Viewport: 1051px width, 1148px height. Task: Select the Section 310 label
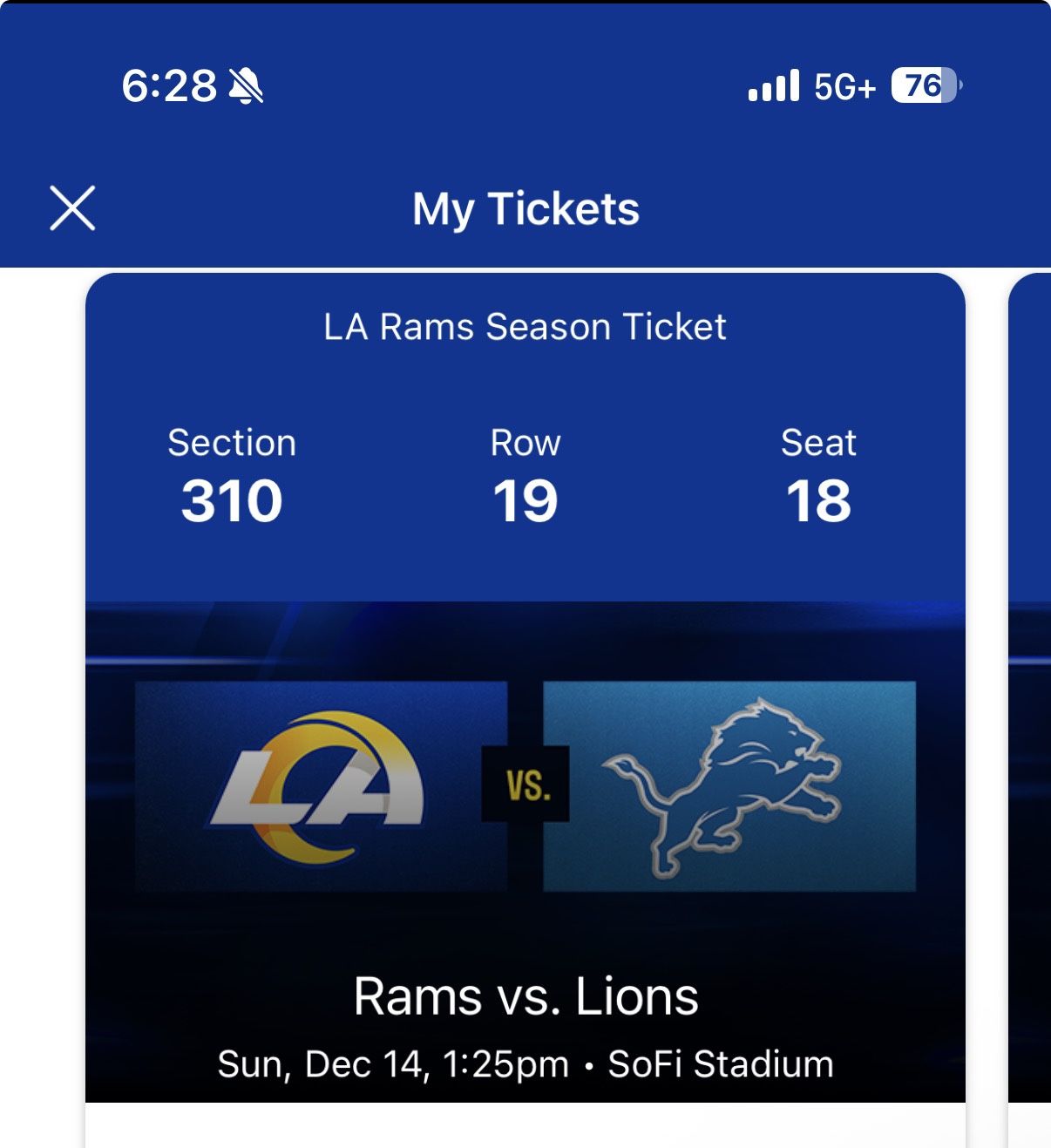coord(232,471)
